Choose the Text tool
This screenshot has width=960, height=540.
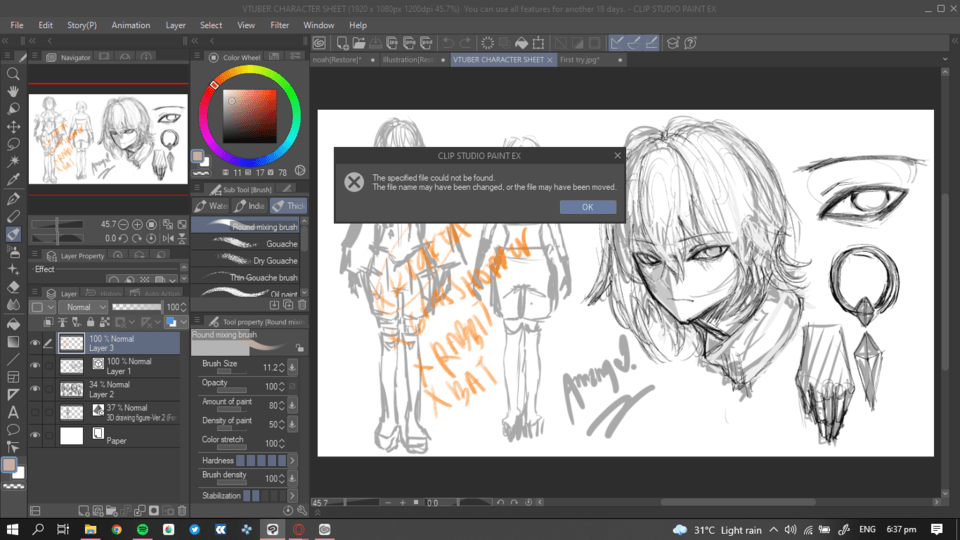click(x=14, y=412)
